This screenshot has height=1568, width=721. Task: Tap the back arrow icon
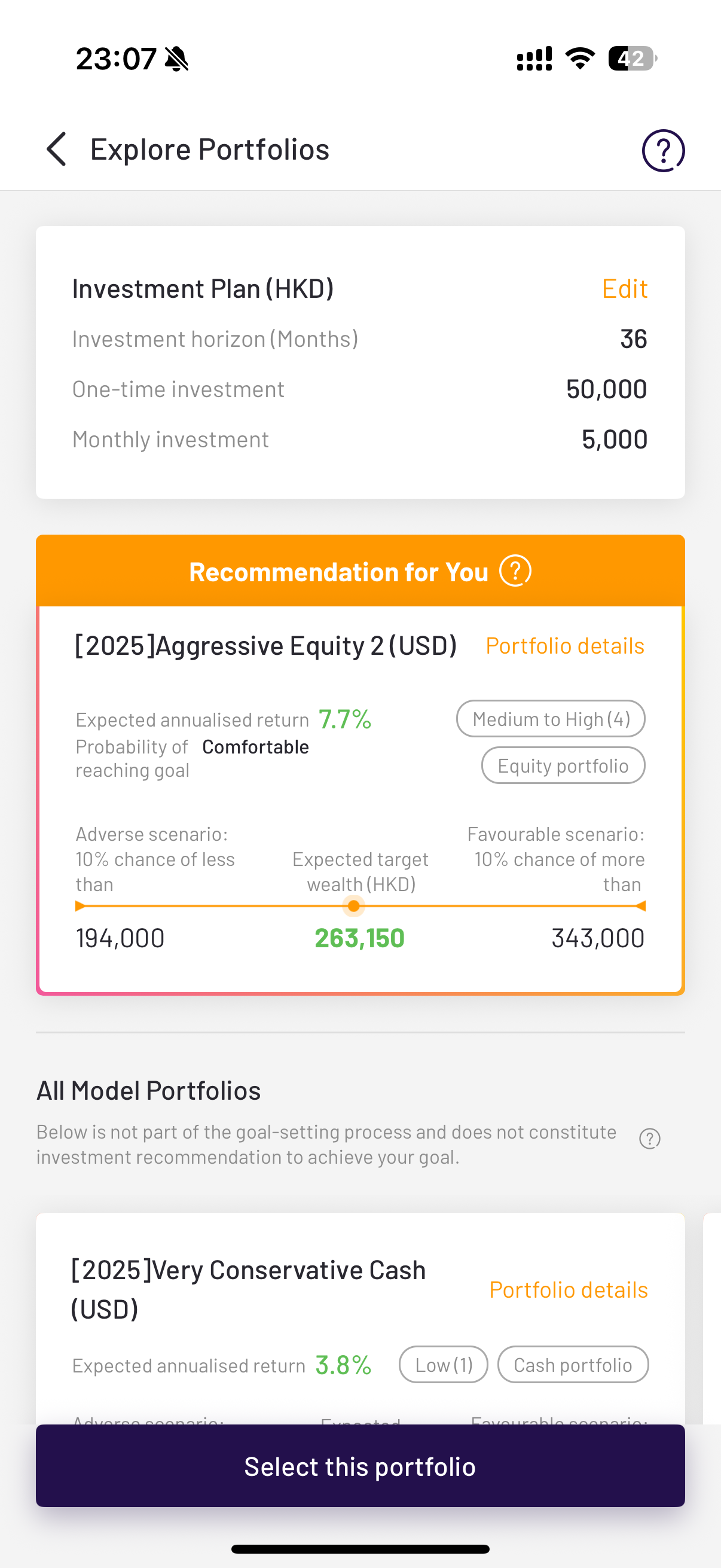click(57, 149)
